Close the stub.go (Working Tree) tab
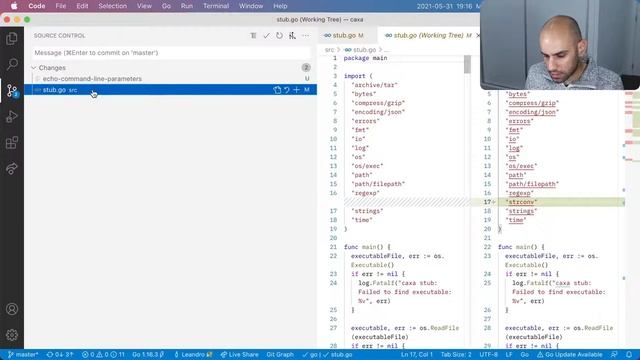This screenshot has width=640, height=360. click(478, 36)
